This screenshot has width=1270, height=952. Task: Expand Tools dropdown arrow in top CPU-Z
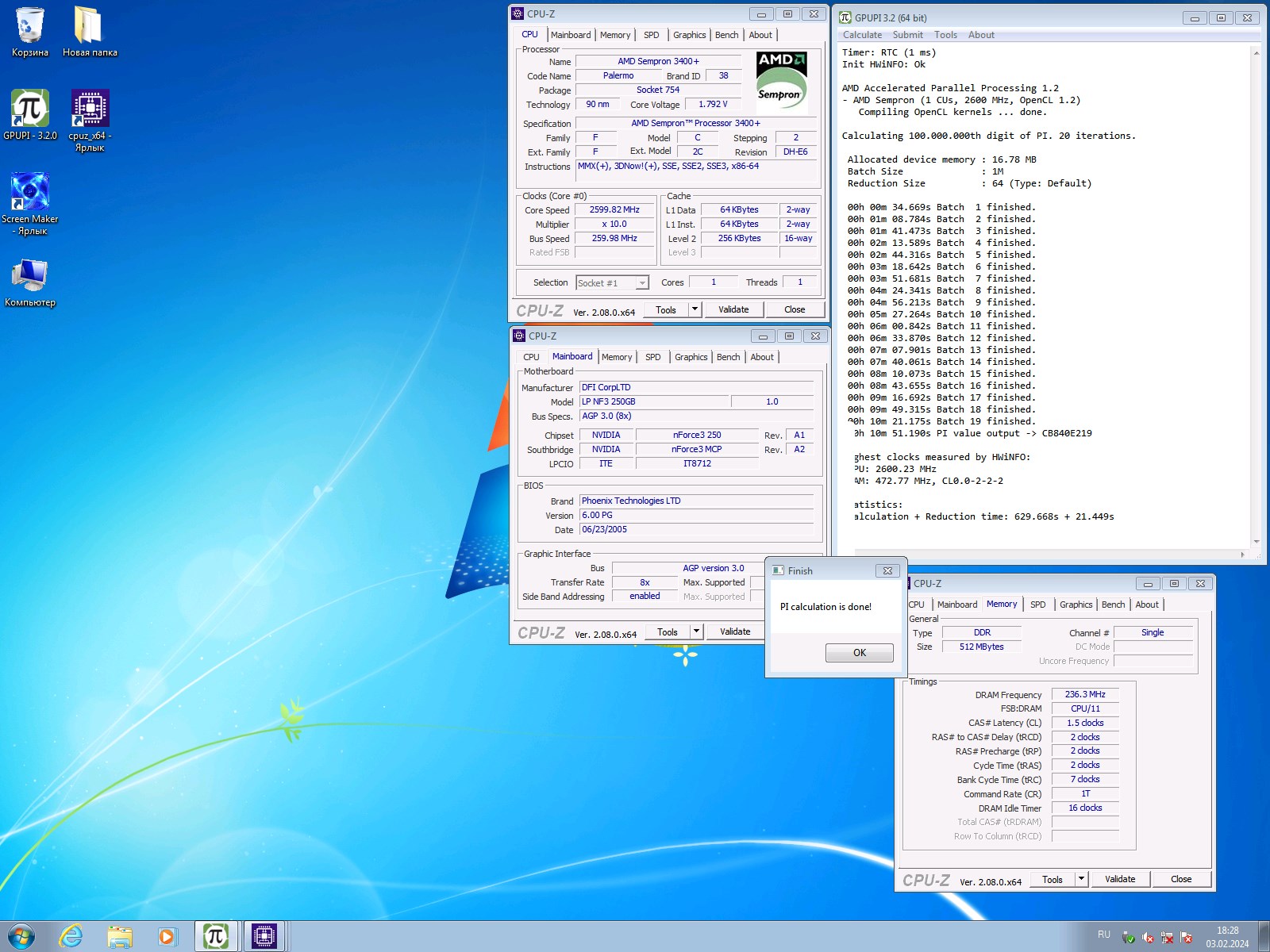tap(695, 309)
